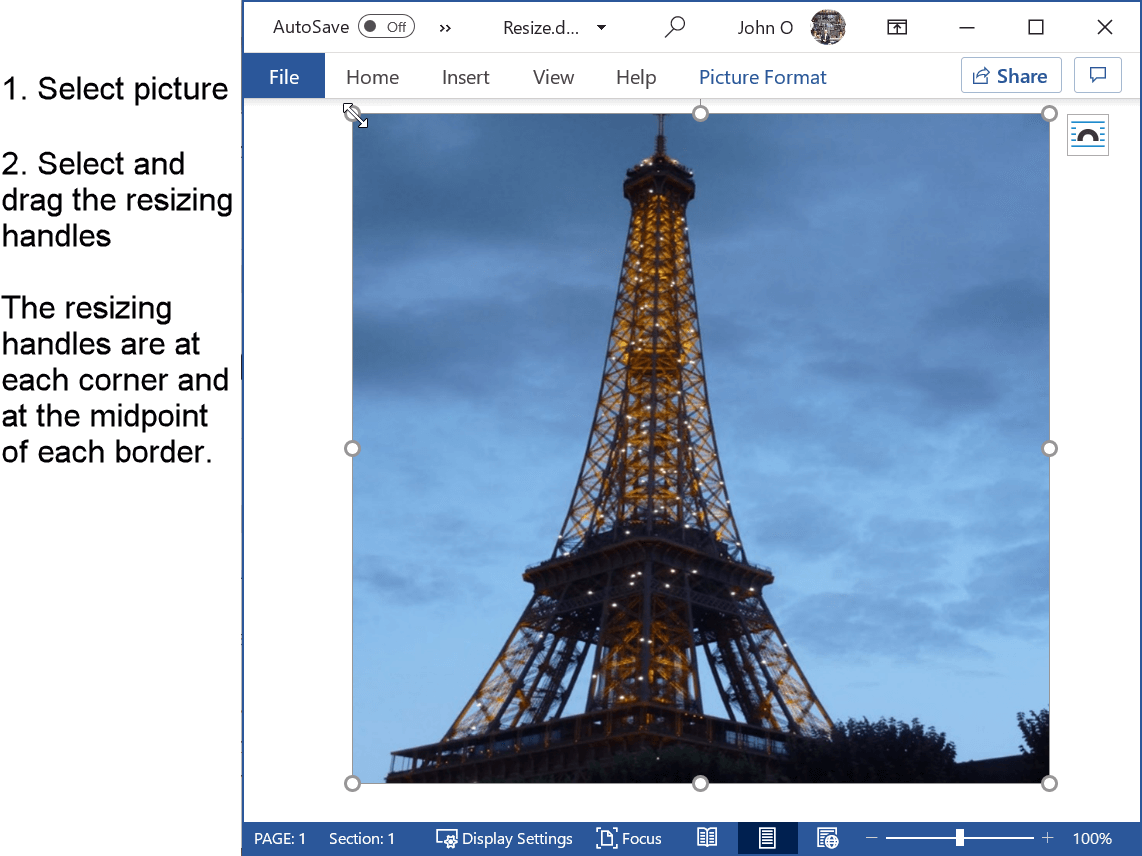Enable Focus mode from the status bar

tap(629, 838)
